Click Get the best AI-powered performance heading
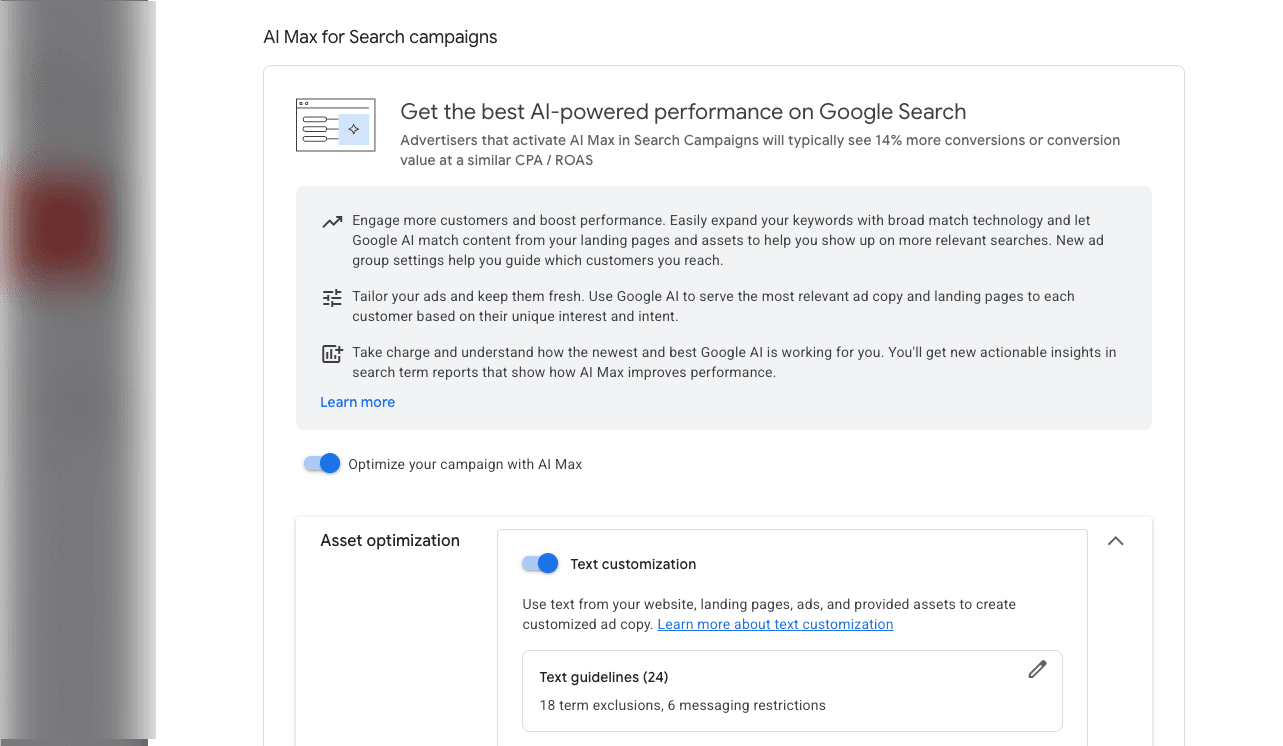The height and width of the screenshot is (746, 1283). coord(683,111)
